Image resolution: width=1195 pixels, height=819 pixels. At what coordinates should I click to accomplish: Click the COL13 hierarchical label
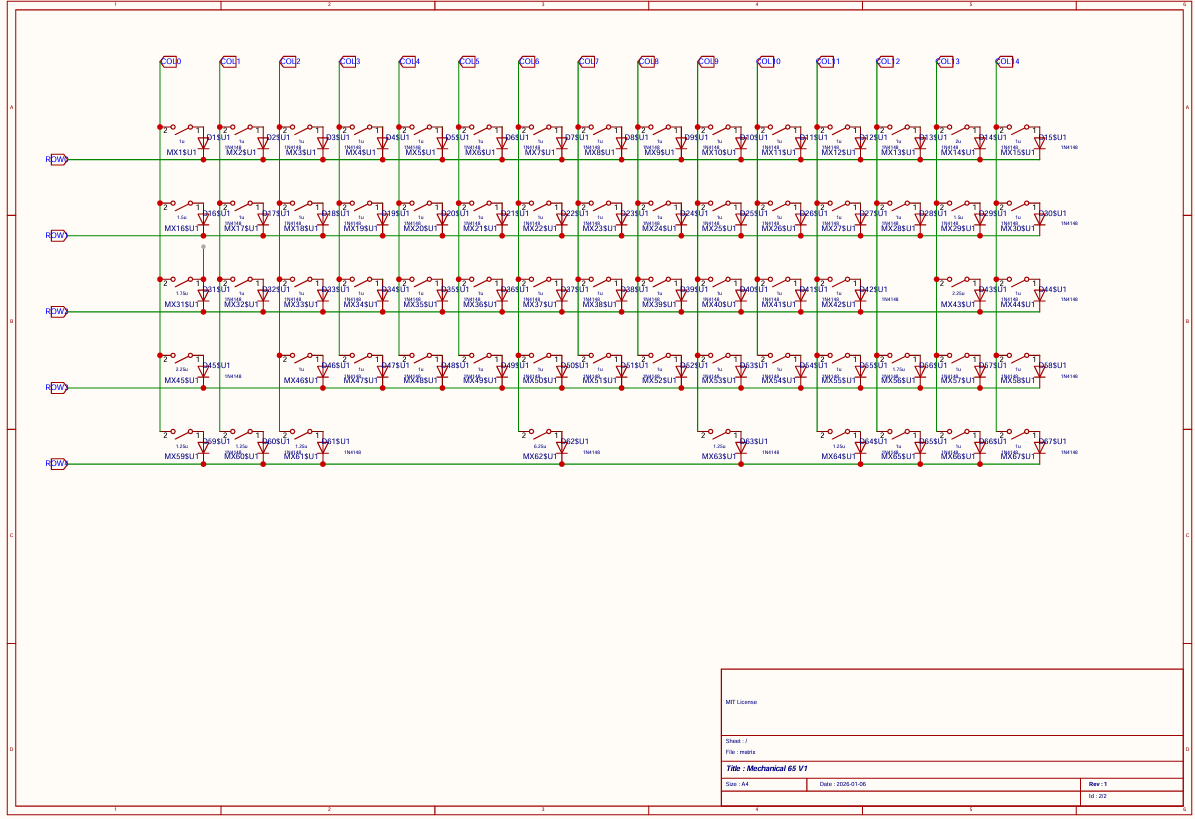pos(948,62)
